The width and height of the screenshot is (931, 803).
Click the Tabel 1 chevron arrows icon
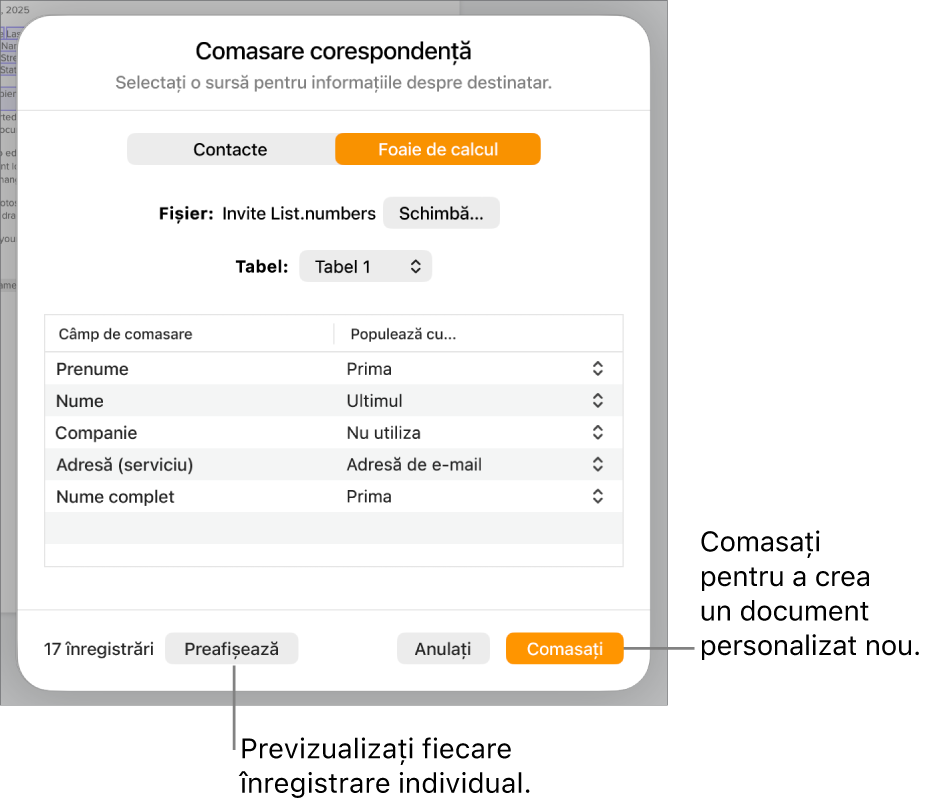click(416, 267)
